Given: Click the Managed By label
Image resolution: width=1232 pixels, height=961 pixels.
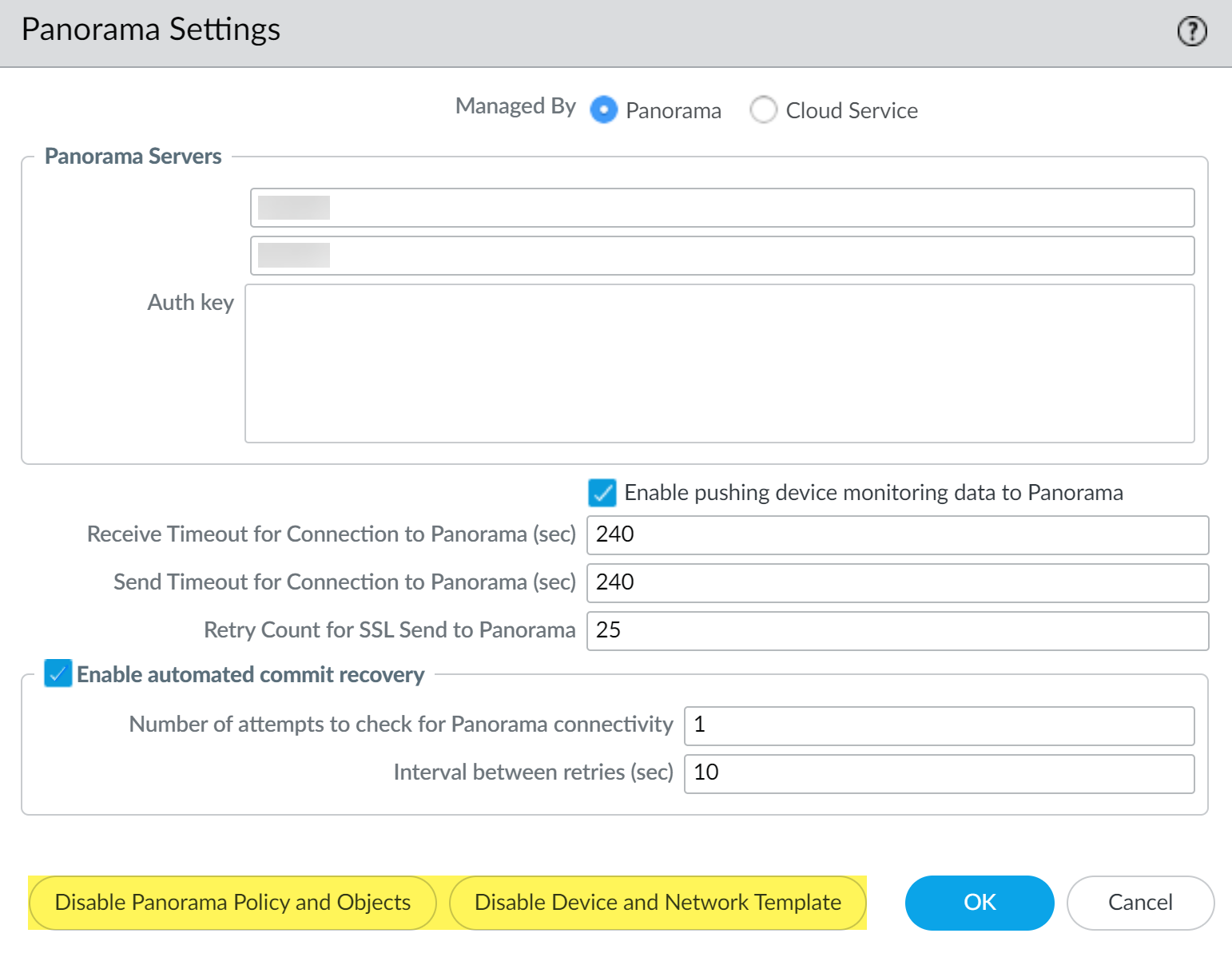Looking at the screenshot, I should pos(515,106).
